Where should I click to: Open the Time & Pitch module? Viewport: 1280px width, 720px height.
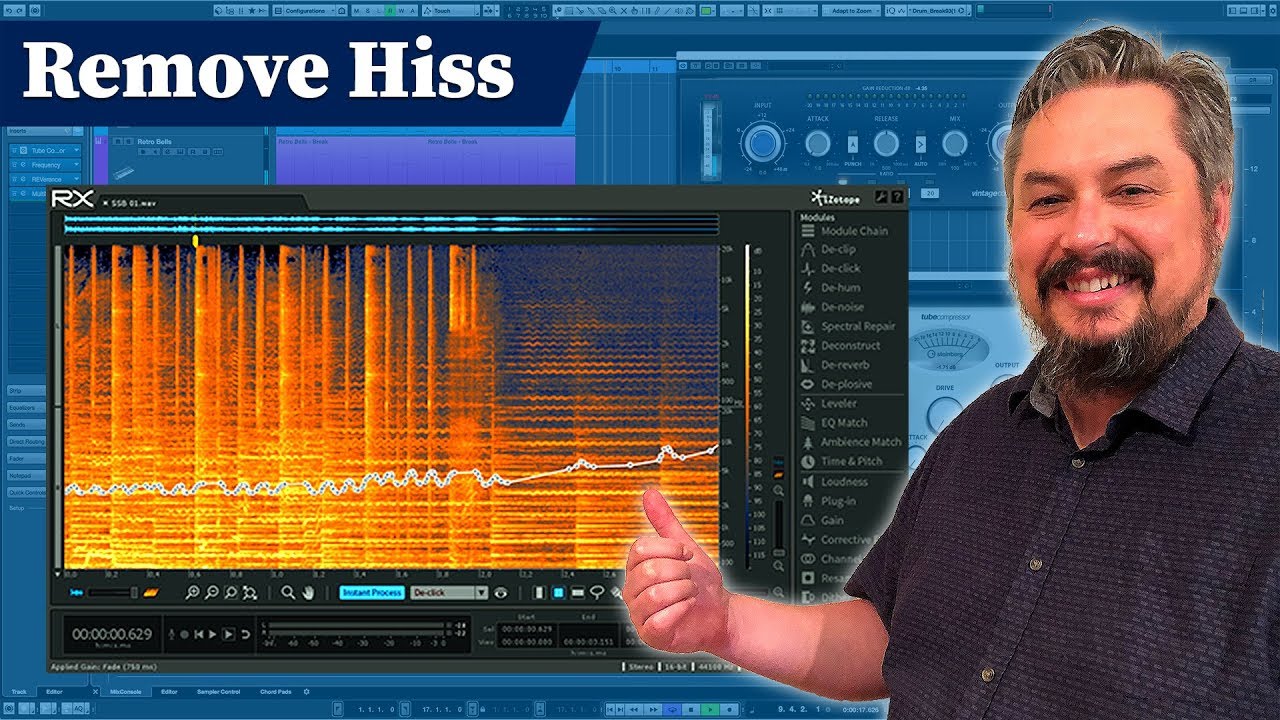(842, 462)
